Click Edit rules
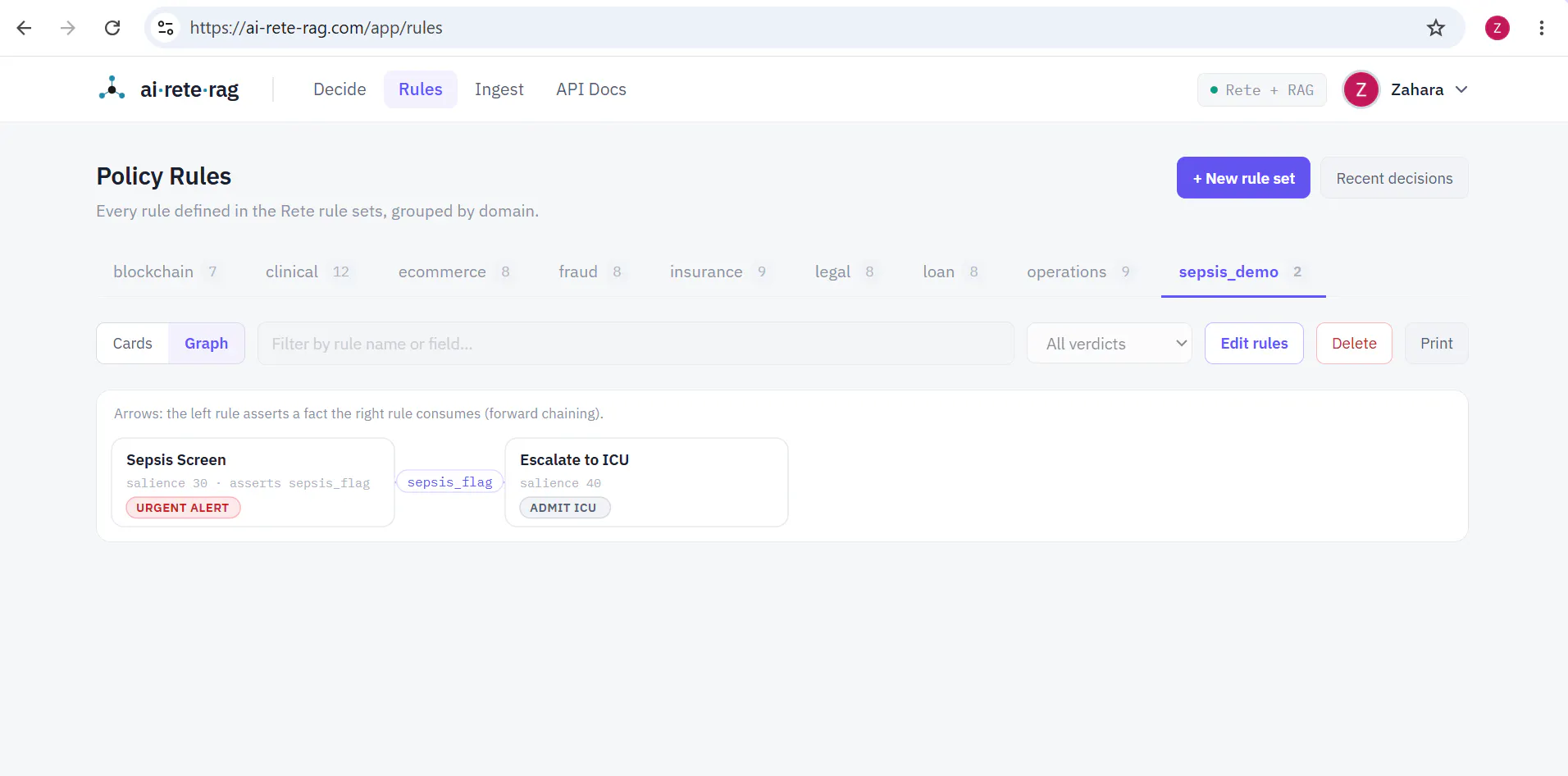Screen dimensions: 1568x776 tap(1254, 344)
